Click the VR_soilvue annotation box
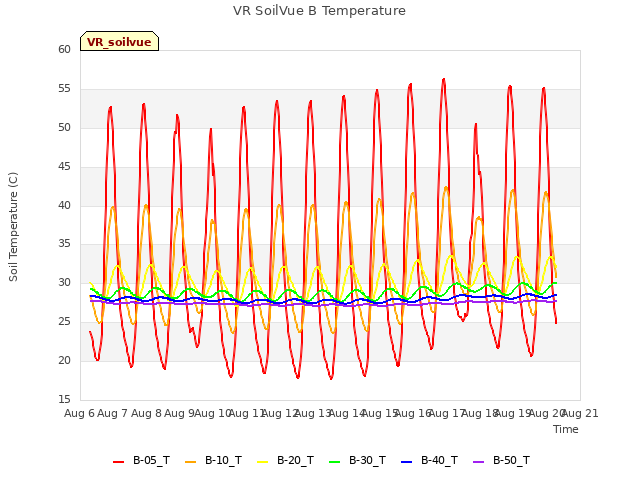This screenshot has width=640, height=480. tap(119, 41)
